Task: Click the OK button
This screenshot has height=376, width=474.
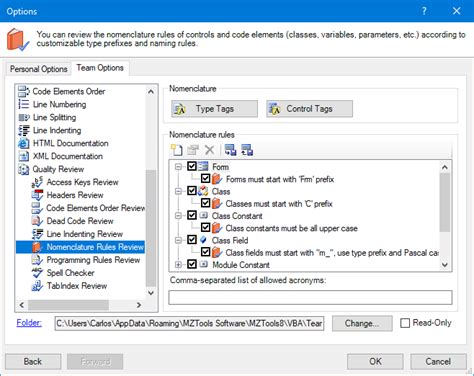Action: tap(375, 362)
